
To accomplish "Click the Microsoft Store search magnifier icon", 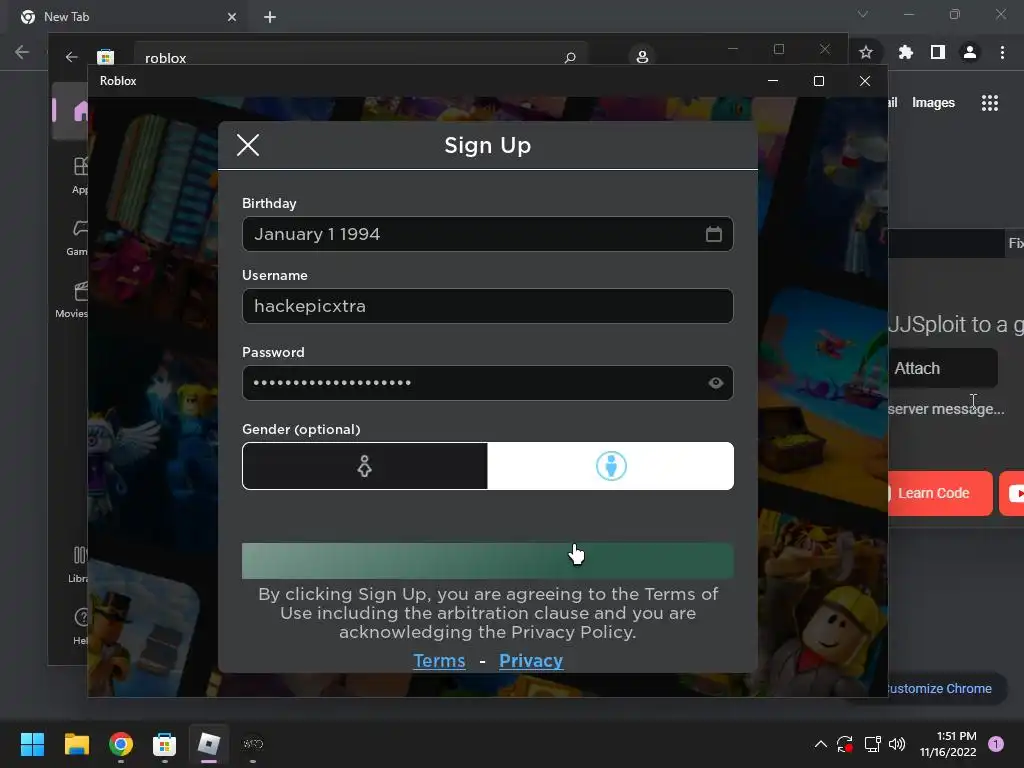I will [x=570, y=57].
